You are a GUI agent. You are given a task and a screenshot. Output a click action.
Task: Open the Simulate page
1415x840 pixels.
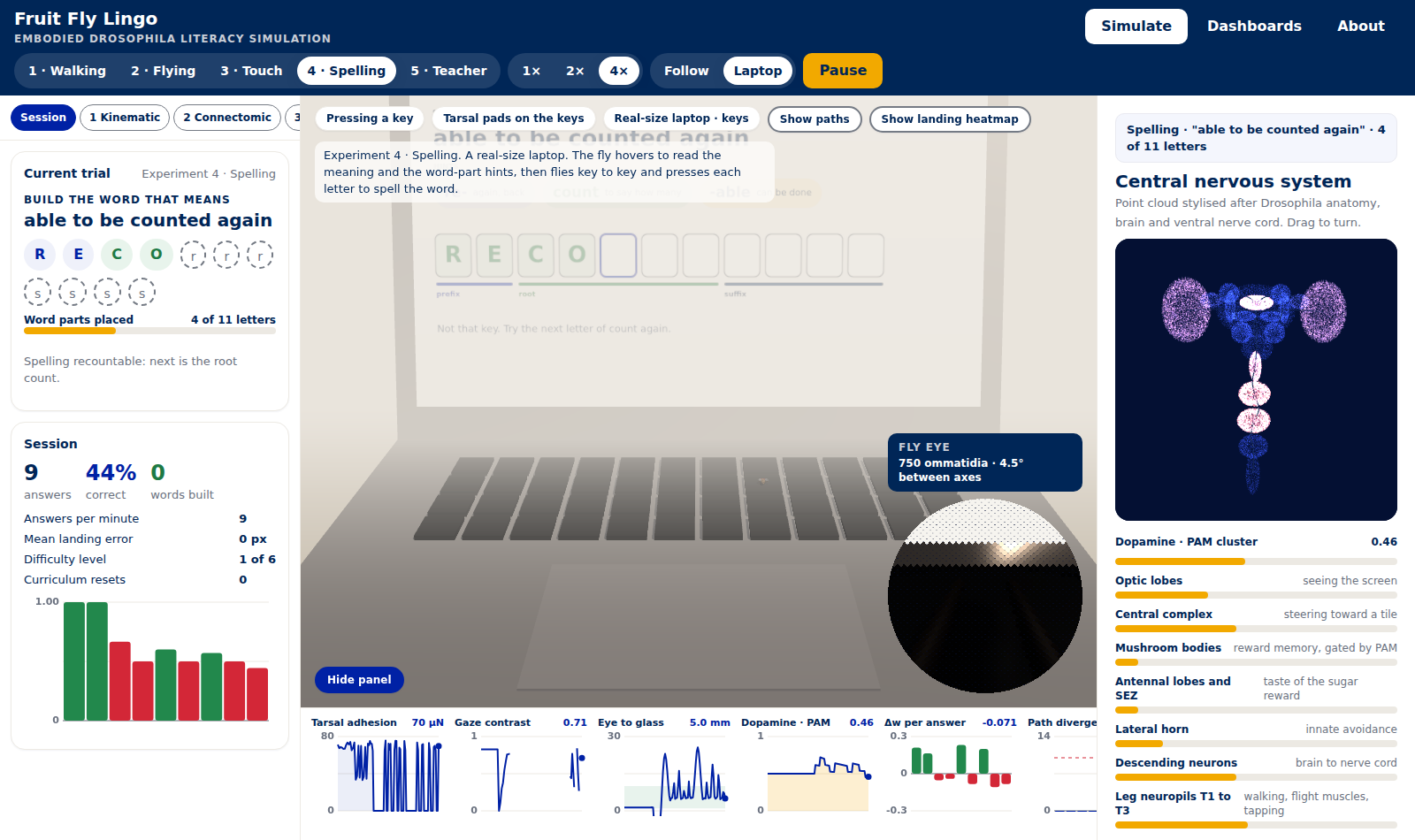tap(1136, 27)
